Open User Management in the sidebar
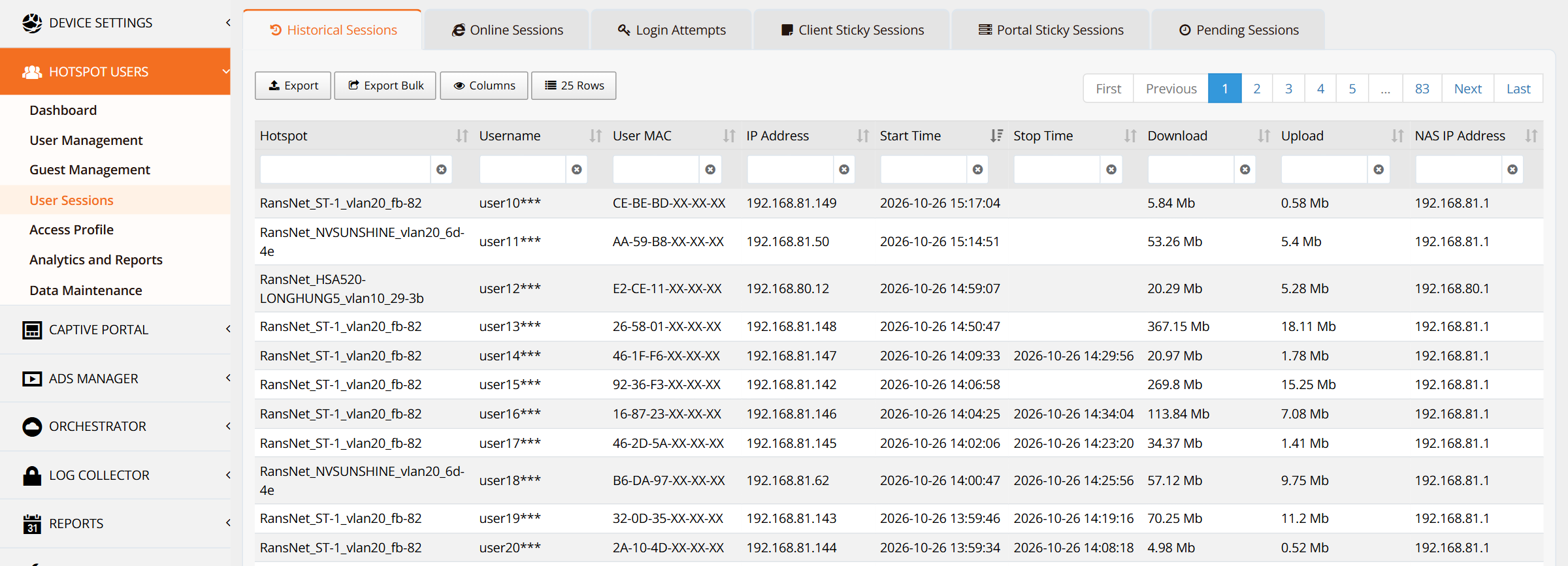This screenshot has height=566, width=1568. pyautogui.click(x=86, y=140)
